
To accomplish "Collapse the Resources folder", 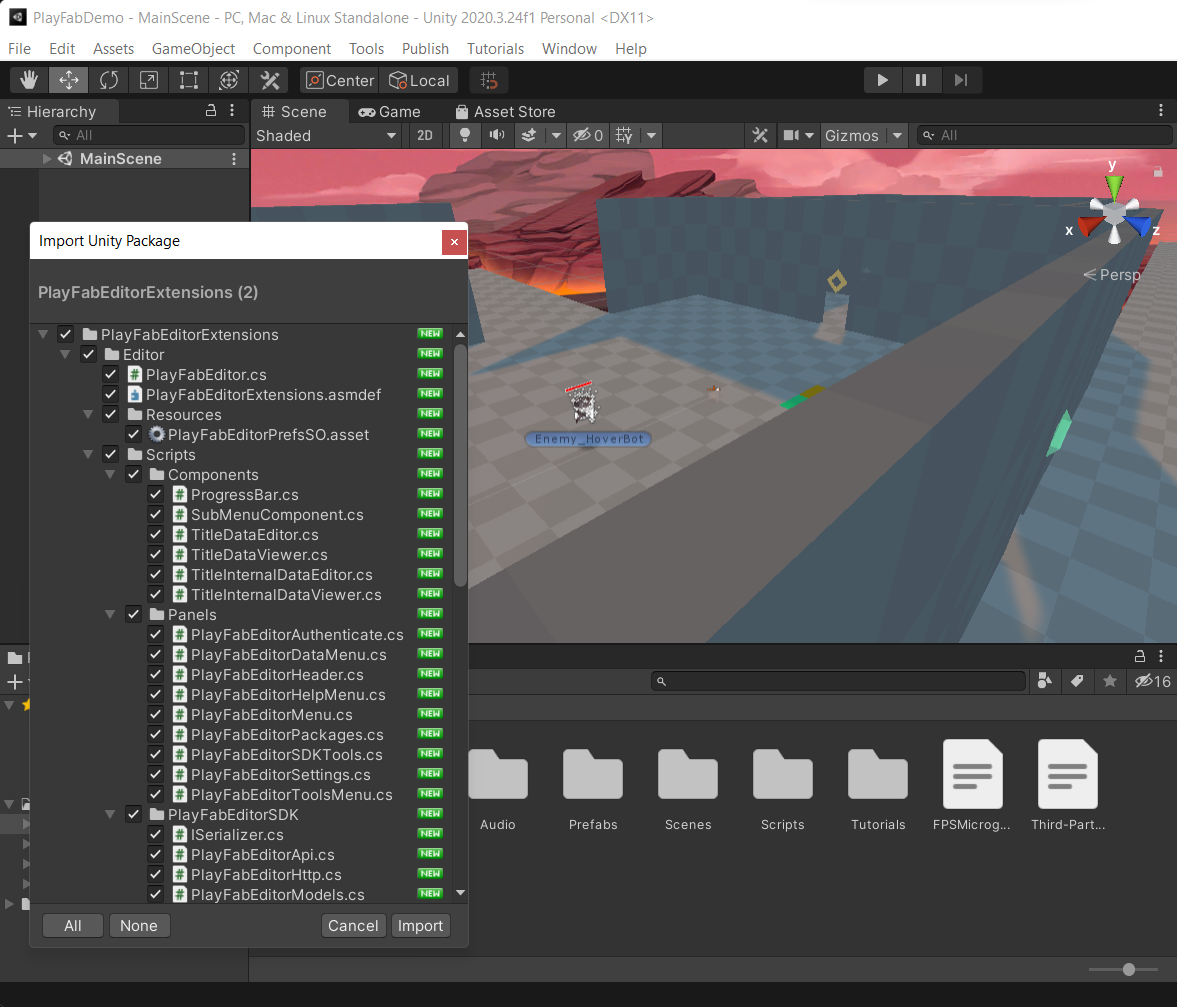I will [x=89, y=414].
